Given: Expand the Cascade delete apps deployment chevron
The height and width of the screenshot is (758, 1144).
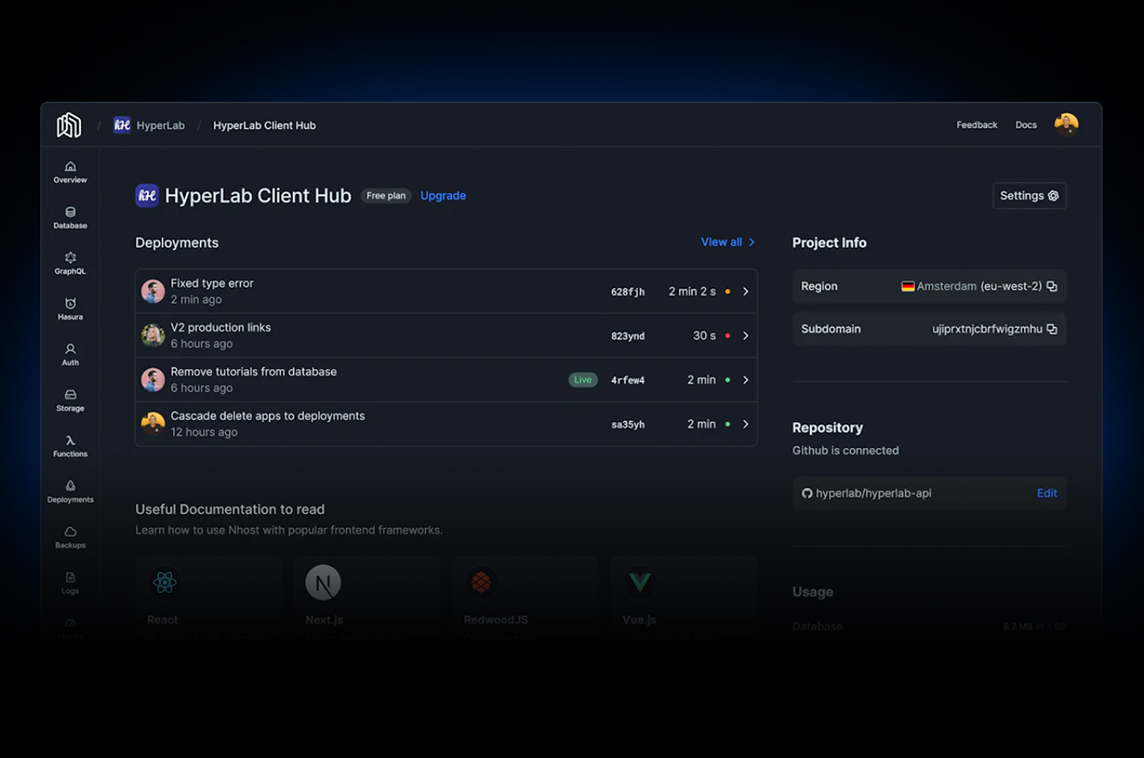Looking at the screenshot, I should (746, 424).
